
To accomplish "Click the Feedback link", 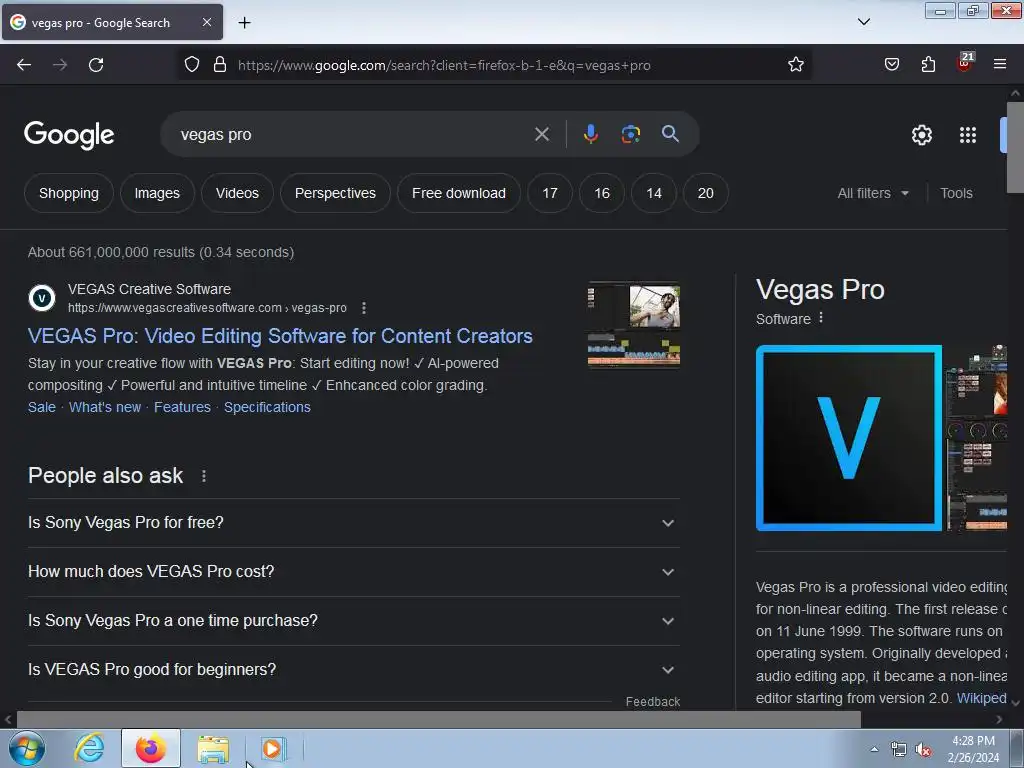I will click(x=652, y=701).
